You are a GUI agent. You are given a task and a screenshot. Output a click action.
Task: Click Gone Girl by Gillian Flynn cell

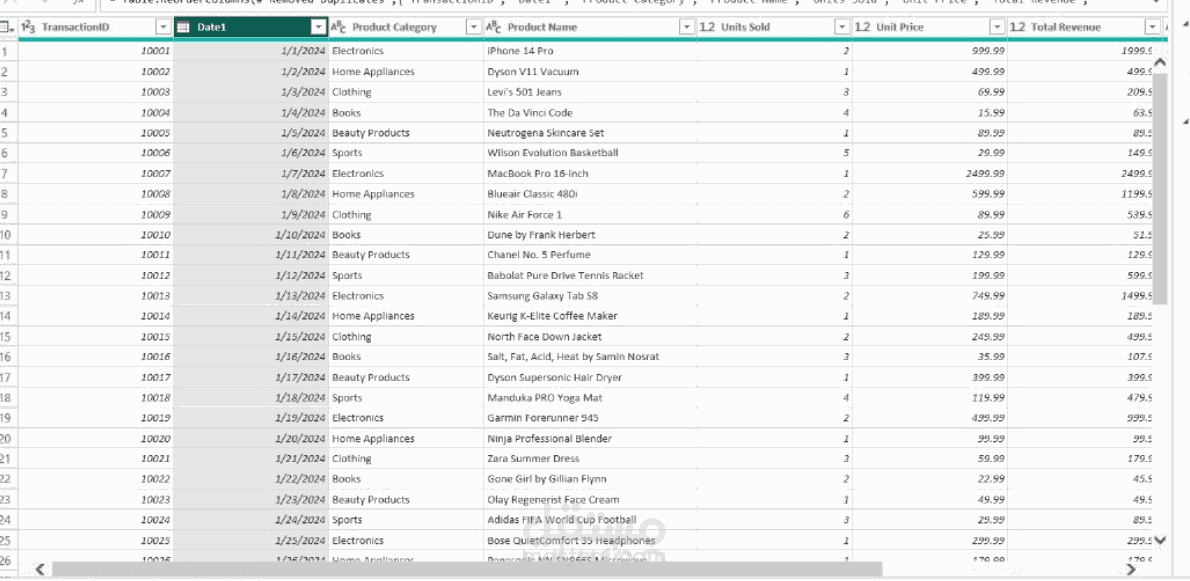point(590,479)
